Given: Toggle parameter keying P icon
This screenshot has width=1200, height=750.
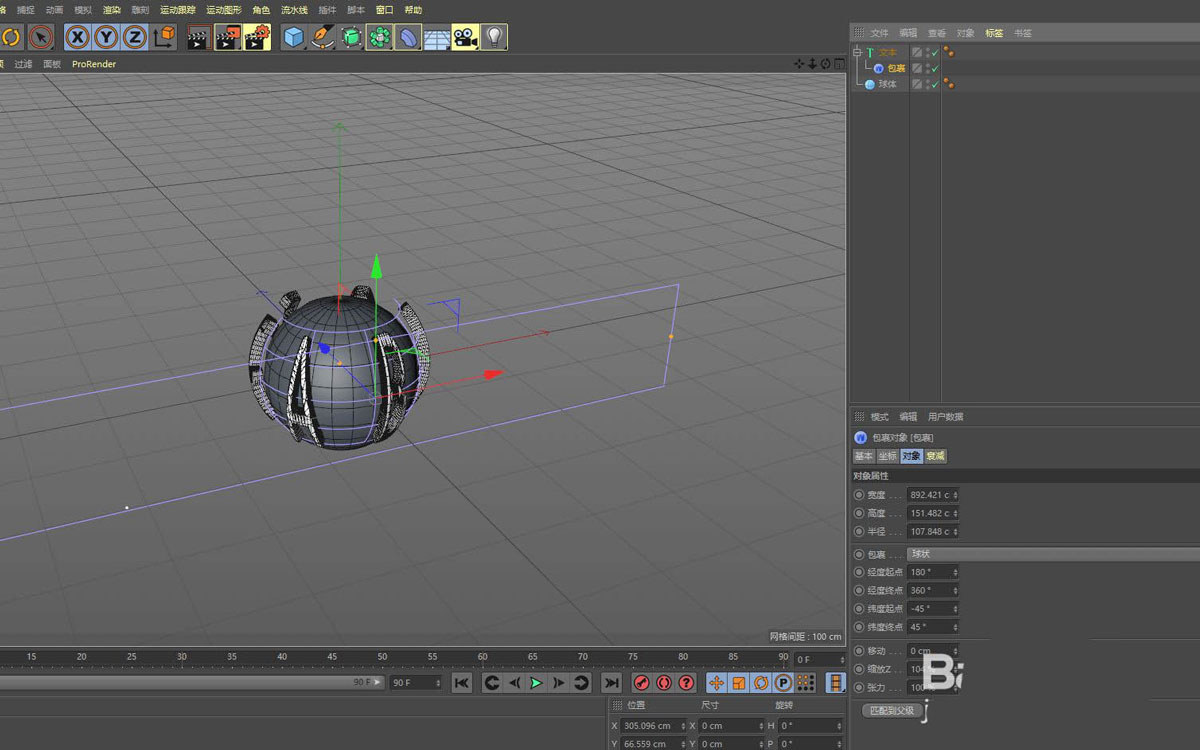Looking at the screenshot, I should pos(782,683).
